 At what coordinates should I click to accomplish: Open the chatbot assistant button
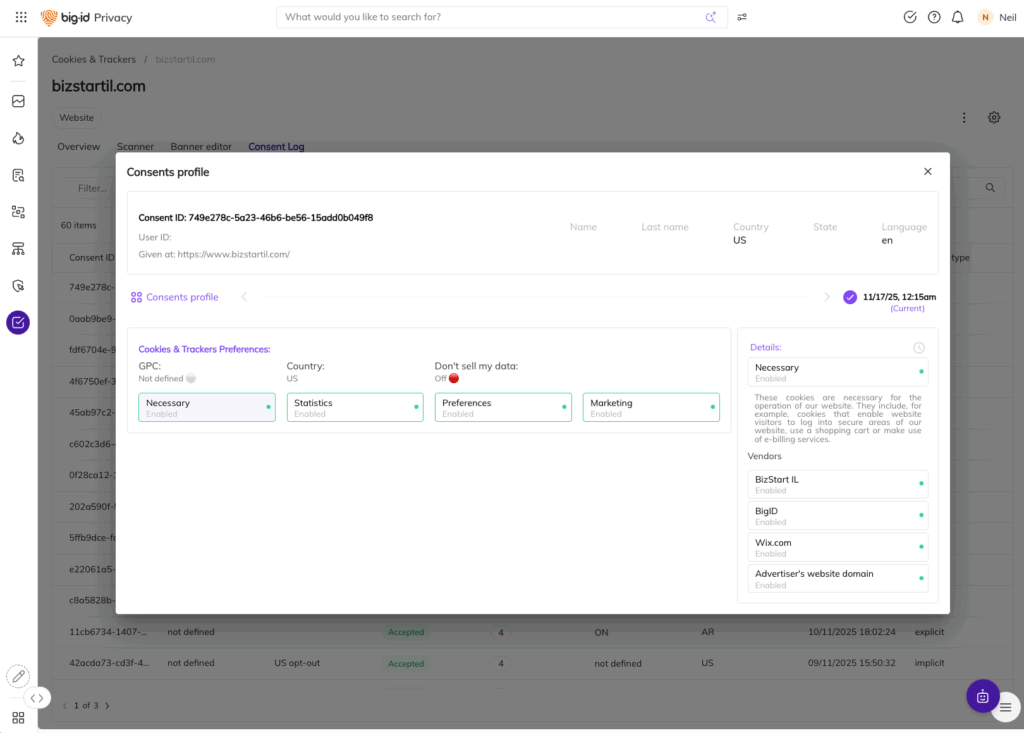coord(982,696)
